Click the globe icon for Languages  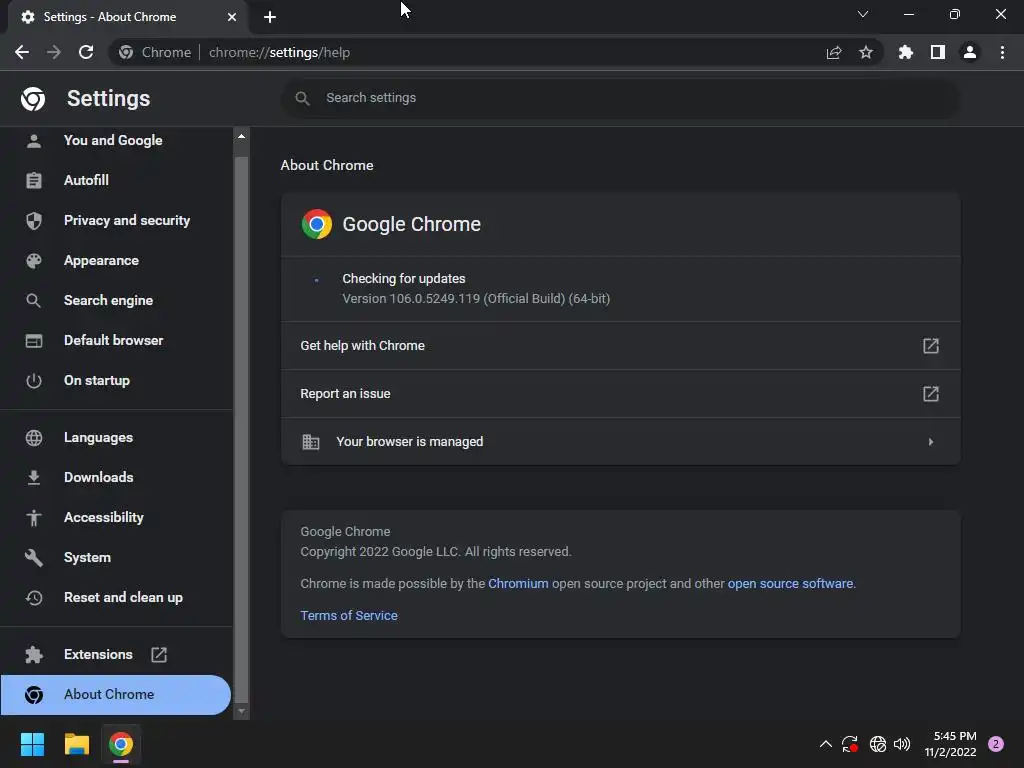coord(34,438)
